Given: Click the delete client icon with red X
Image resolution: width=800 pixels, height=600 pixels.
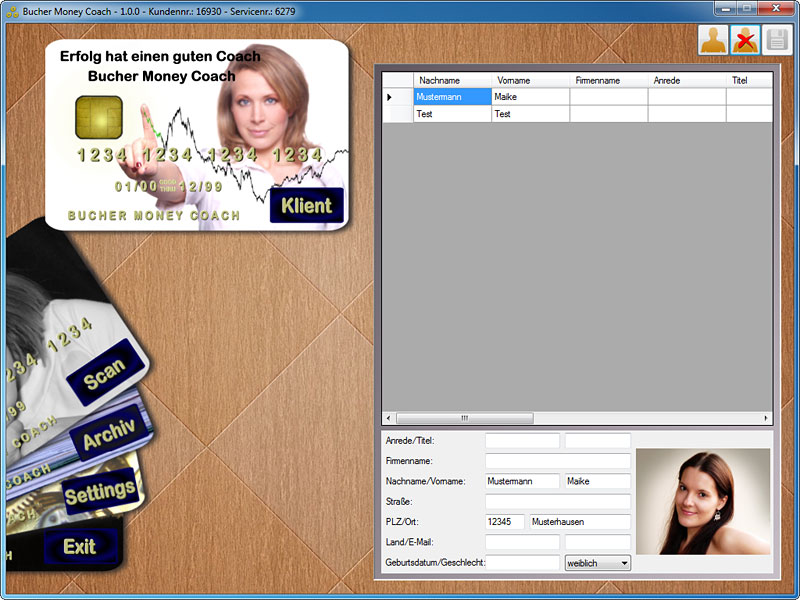Looking at the screenshot, I should click(745, 40).
